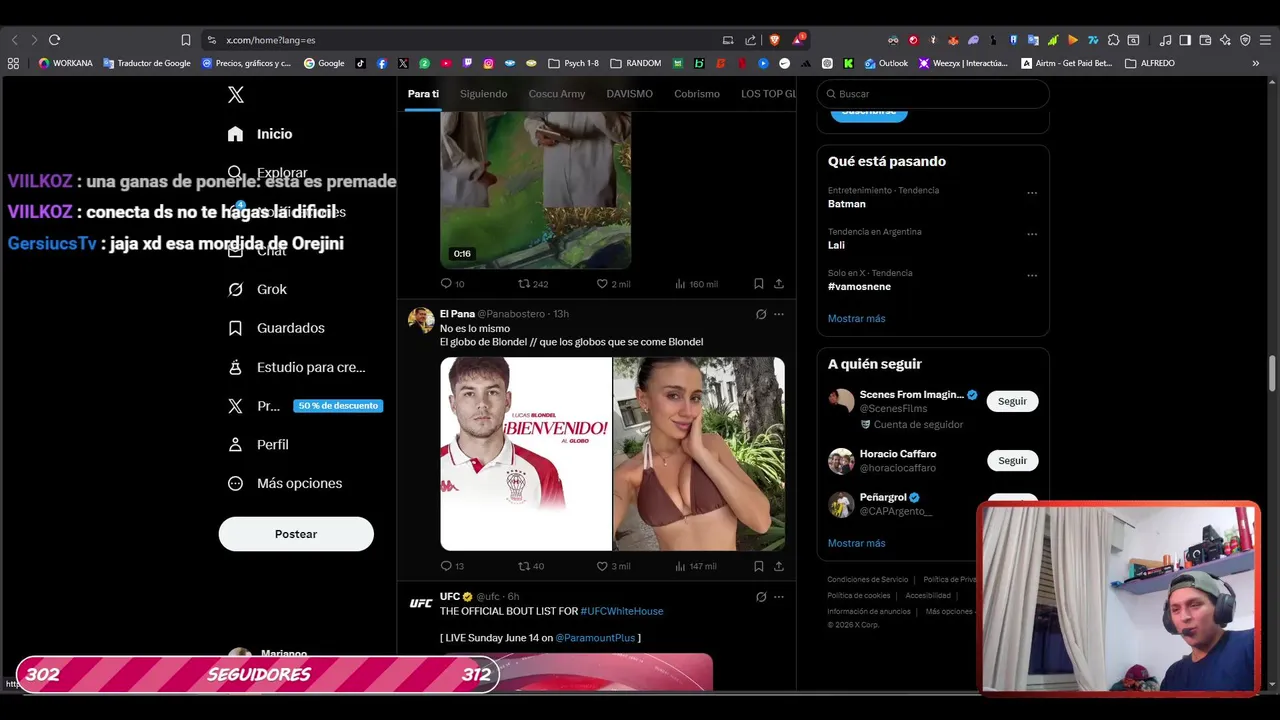Open the ALFREDO bookmarks folder
The height and width of the screenshot is (720, 1280).
[x=1150, y=63]
